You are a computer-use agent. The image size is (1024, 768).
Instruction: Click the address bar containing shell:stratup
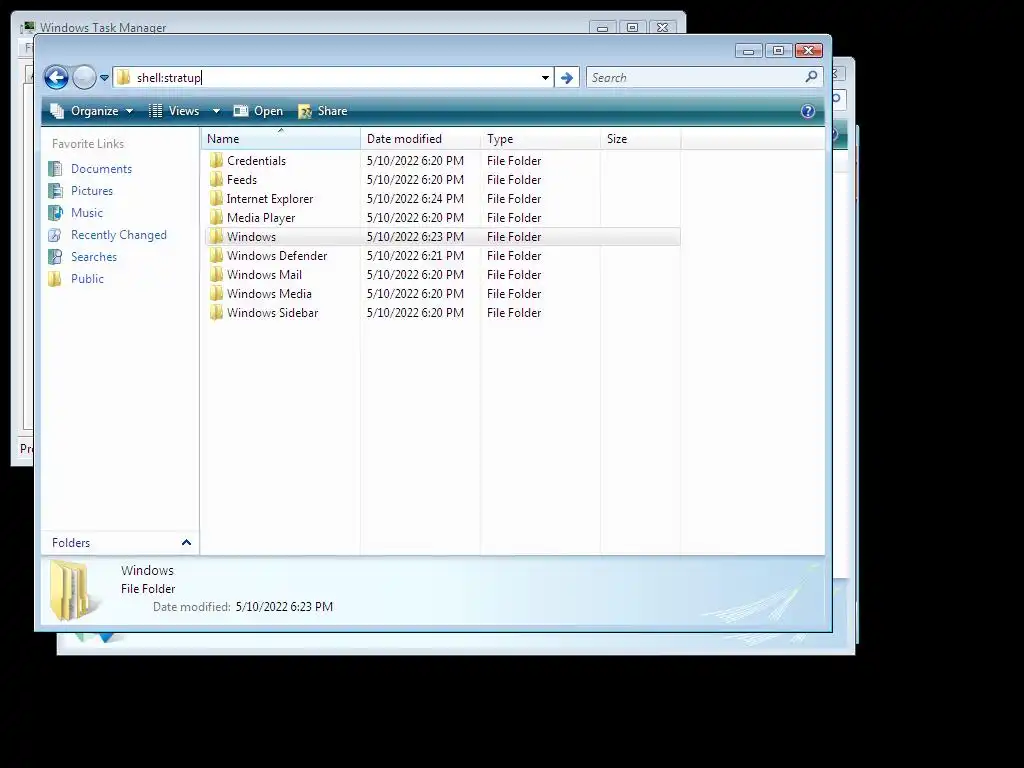pyautogui.click(x=333, y=78)
